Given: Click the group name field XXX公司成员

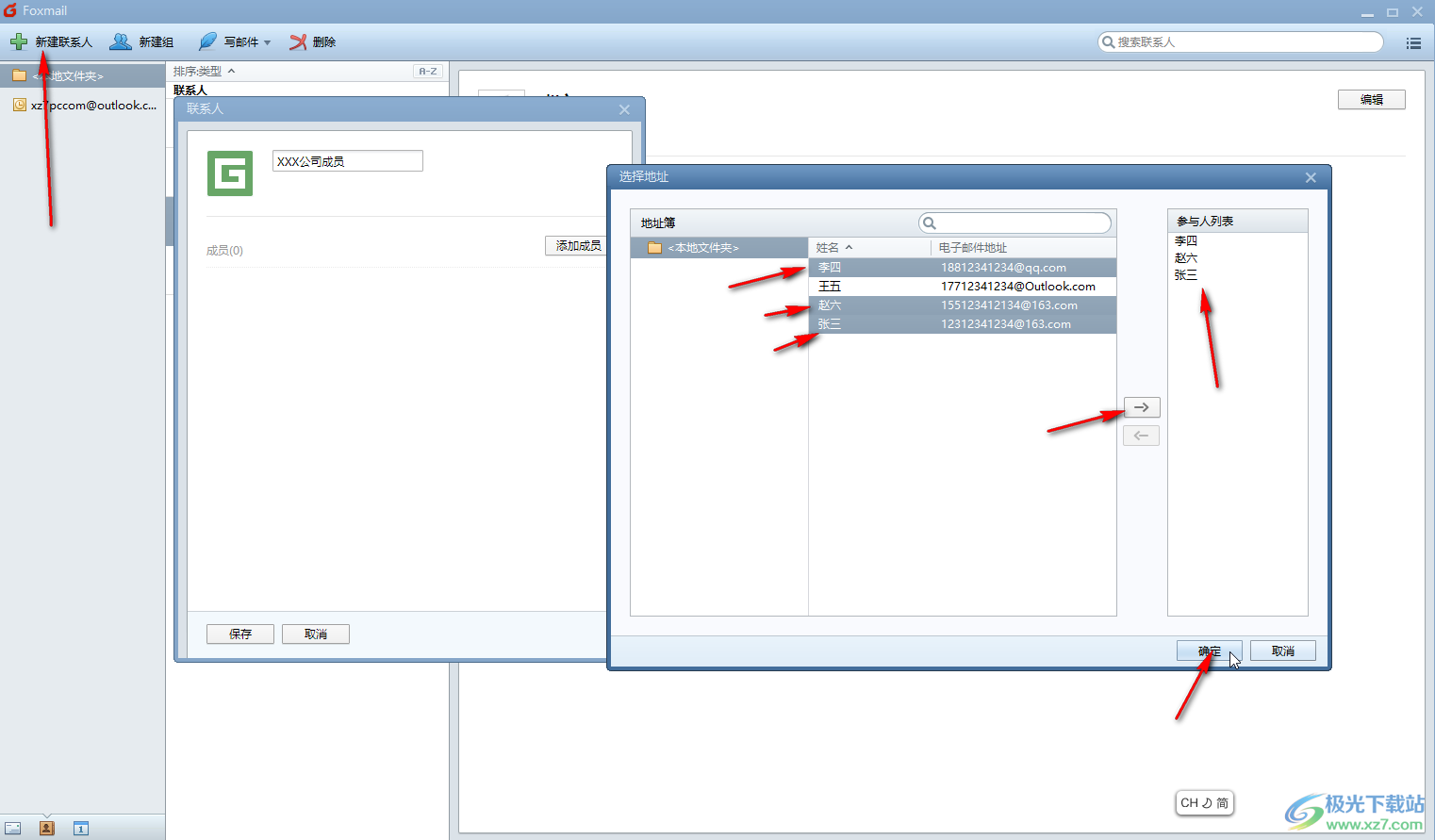Looking at the screenshot, I should pyautogui.click(x=348, y=161).
